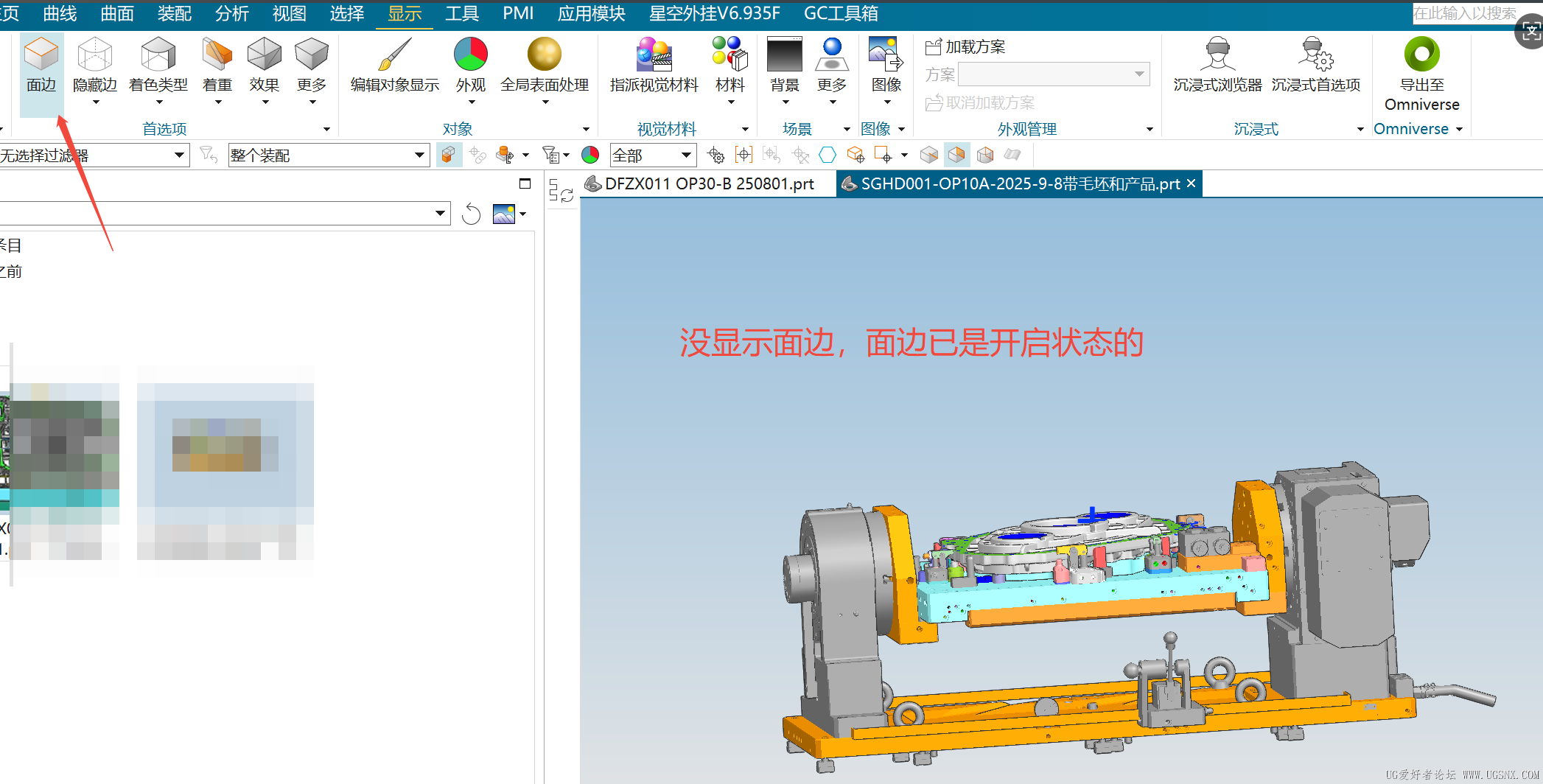Open the 分析 ribbon tab
The width and height of the screenshot is (1543, 784).
tap(231, 13)
